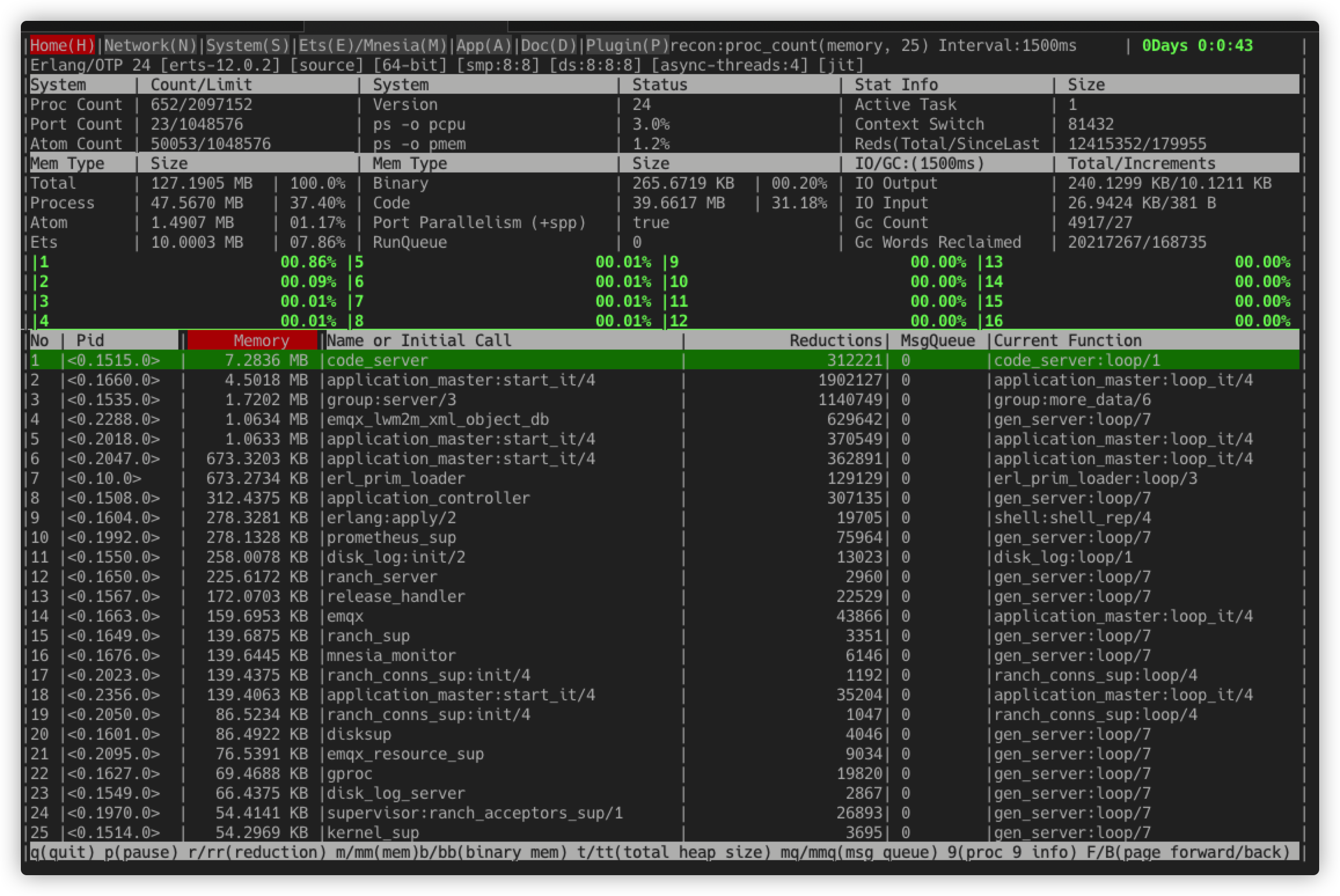Open the Ets(E)/Mnesia(M) tab

[x=372, y=45]
